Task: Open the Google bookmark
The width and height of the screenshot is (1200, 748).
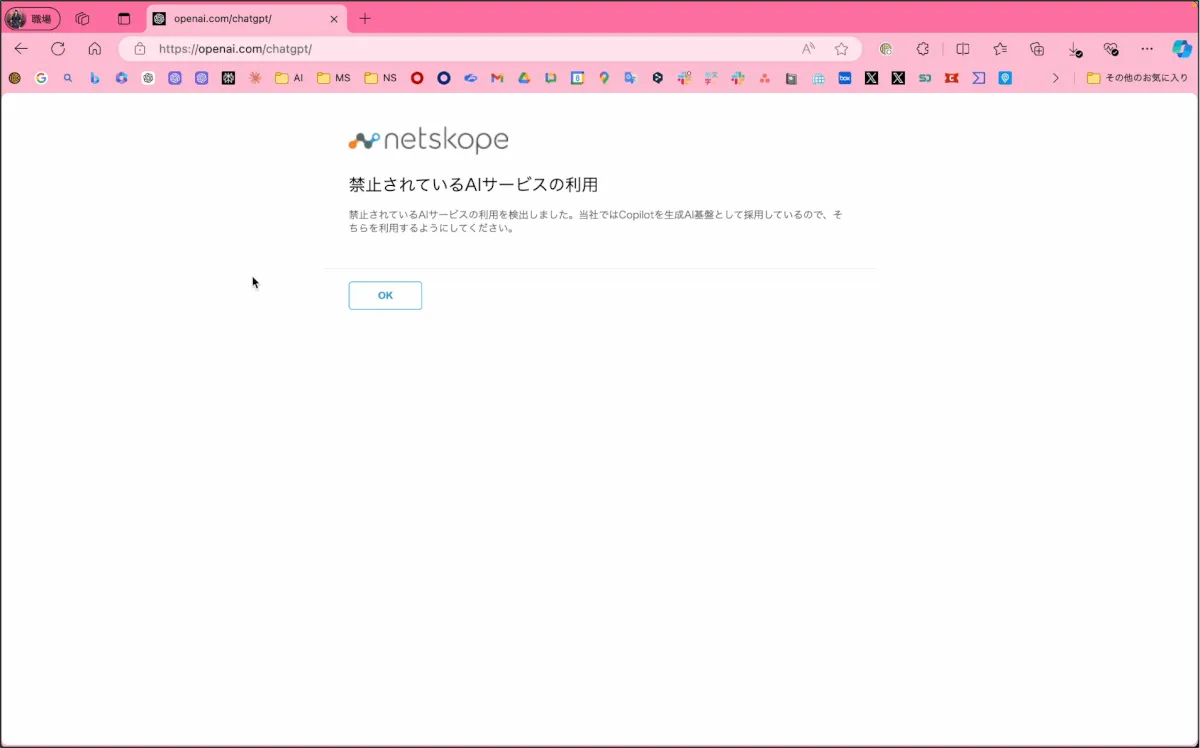Action: tap(41, 78)
